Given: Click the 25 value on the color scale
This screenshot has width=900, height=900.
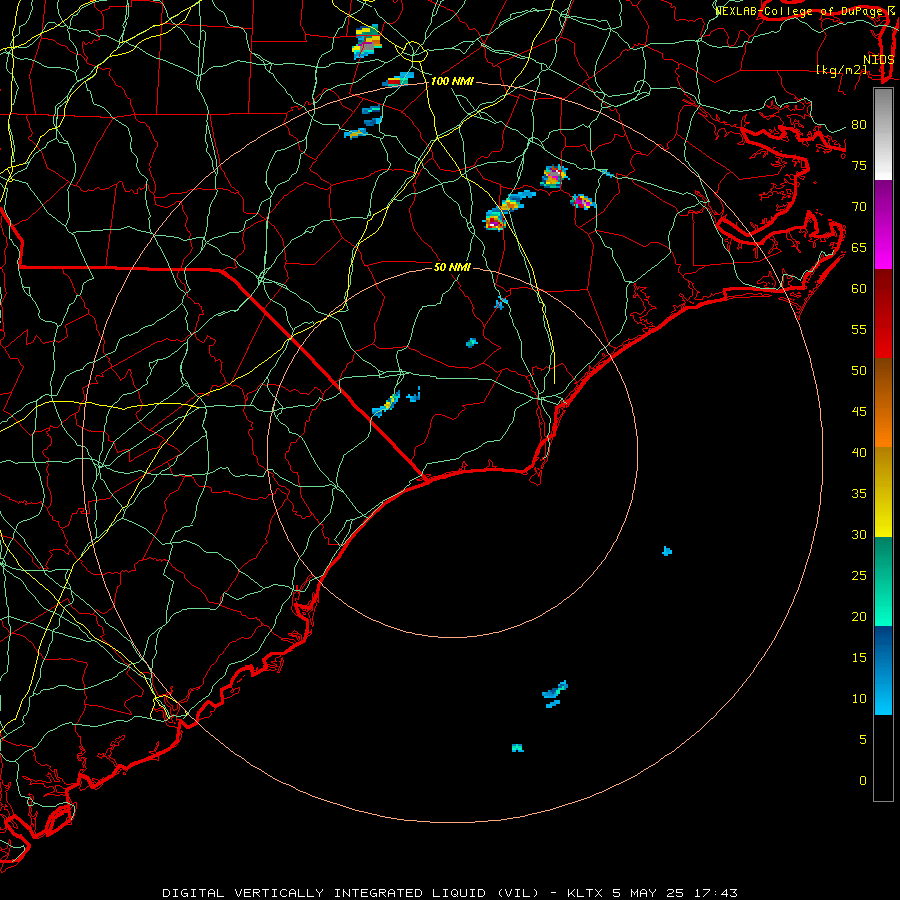Looking at the screenshot, I should point(859,576).
